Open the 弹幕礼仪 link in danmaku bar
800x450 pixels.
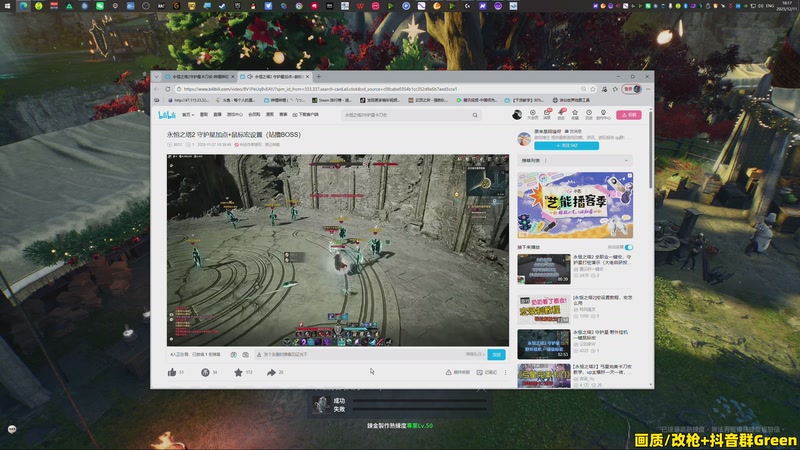pyautogui.click(x=474, y=354)
